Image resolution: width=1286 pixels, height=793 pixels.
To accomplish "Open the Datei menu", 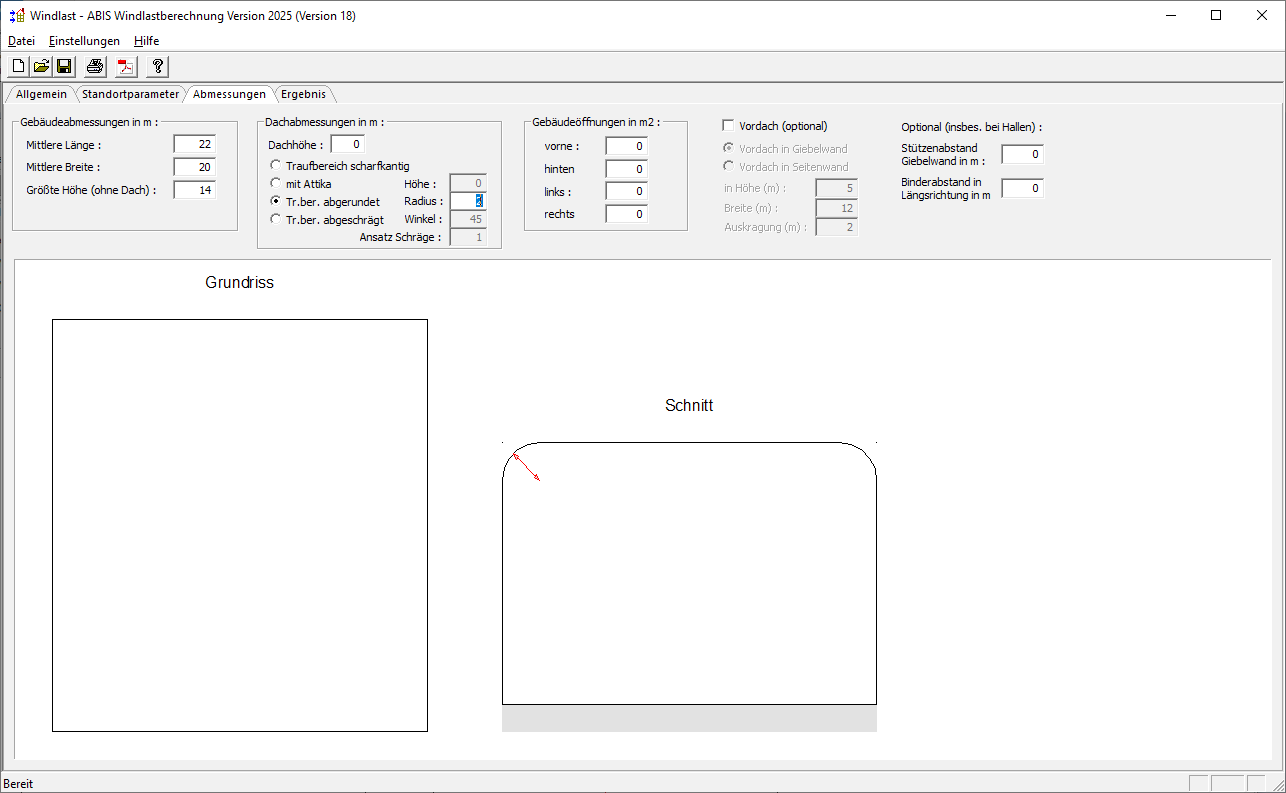I will (x=21, y=41).
